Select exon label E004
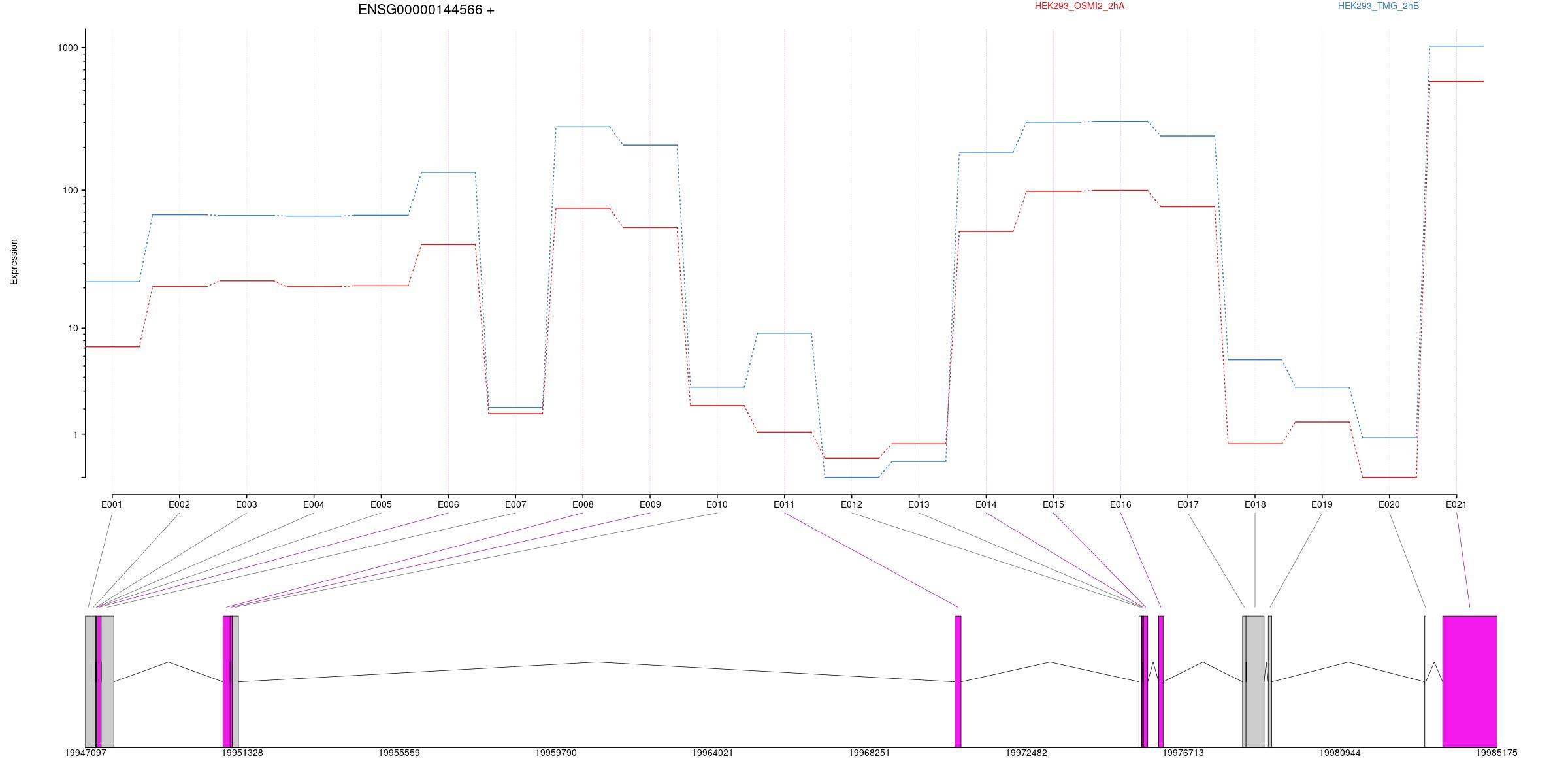 pos(314,504)
